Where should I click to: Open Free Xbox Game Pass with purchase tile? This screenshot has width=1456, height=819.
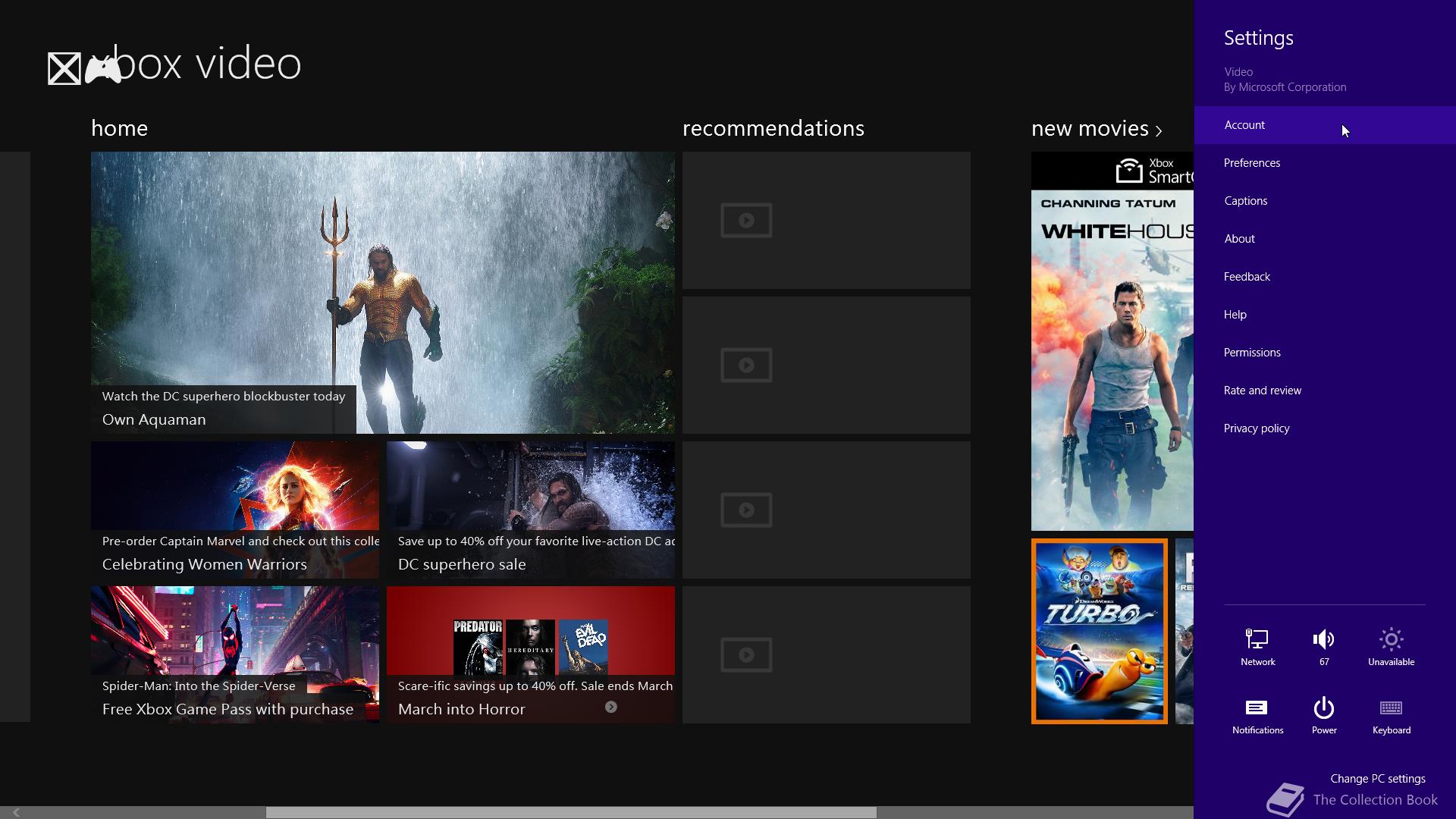pyautogui.click(x=235, y=654)
